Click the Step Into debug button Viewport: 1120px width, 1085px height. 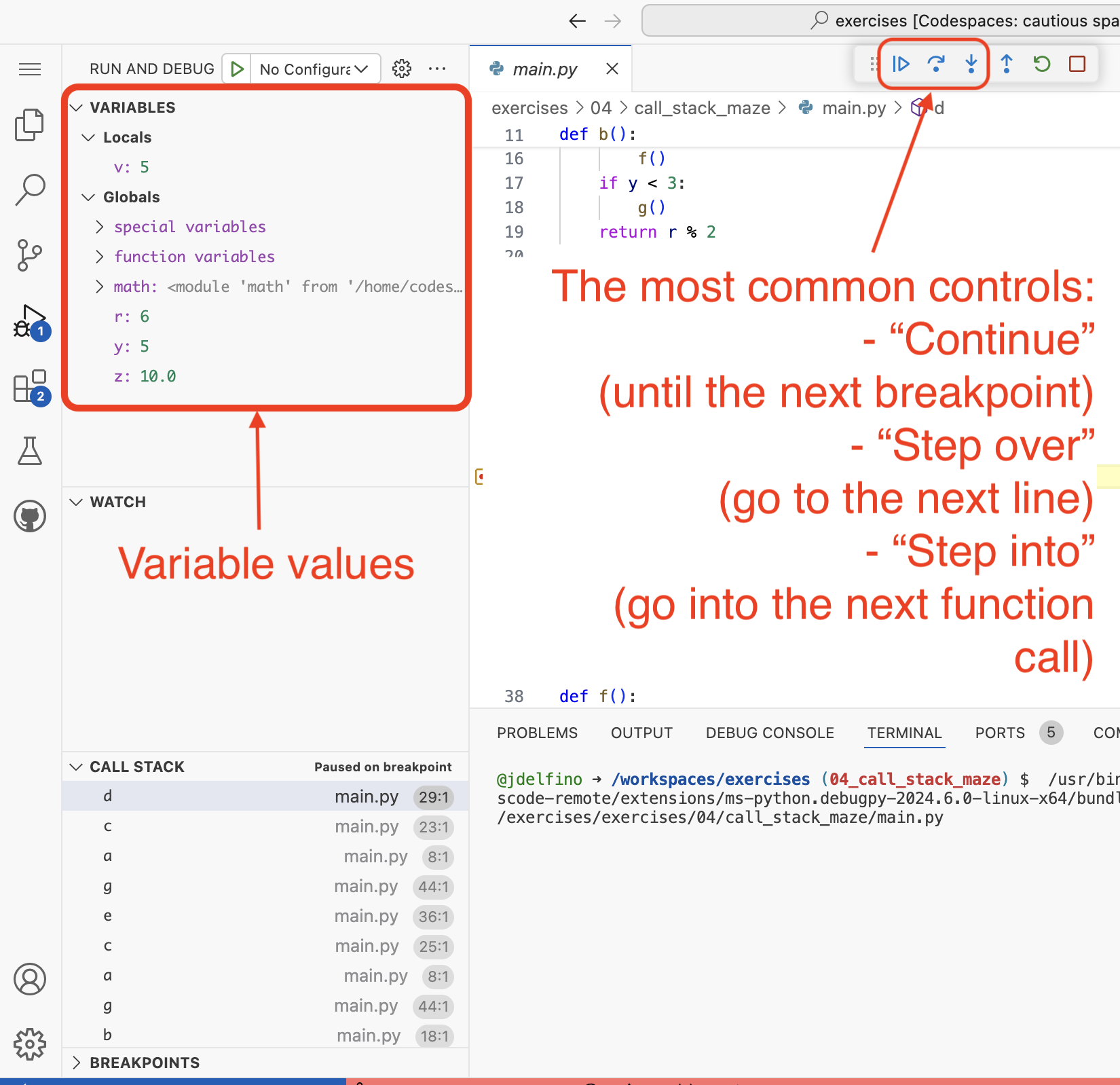[971, 64]
